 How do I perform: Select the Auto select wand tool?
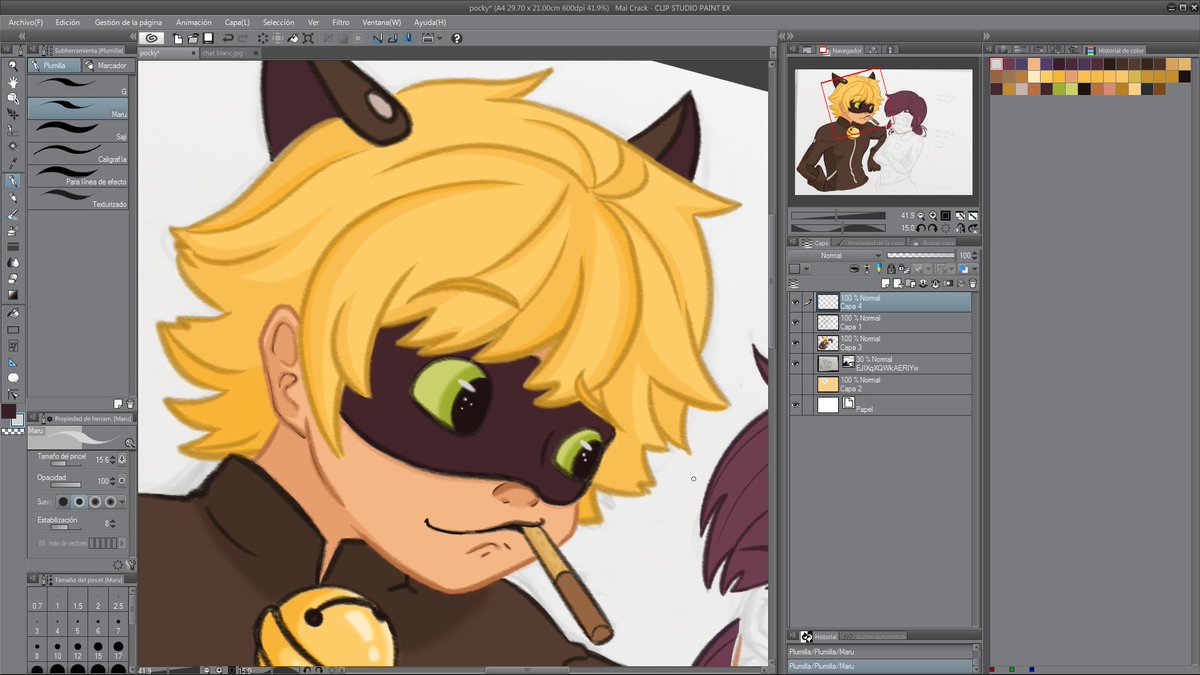13,146
